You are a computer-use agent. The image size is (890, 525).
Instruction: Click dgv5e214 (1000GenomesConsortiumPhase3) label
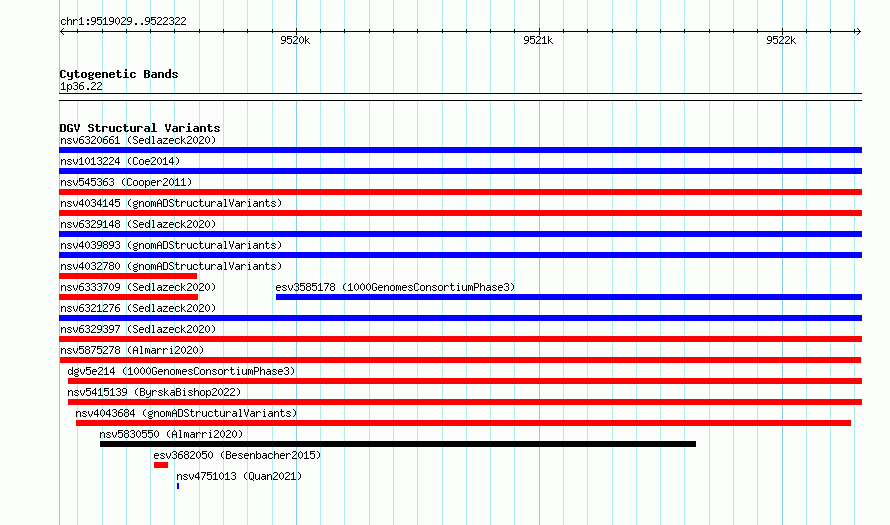click(181, 371)
